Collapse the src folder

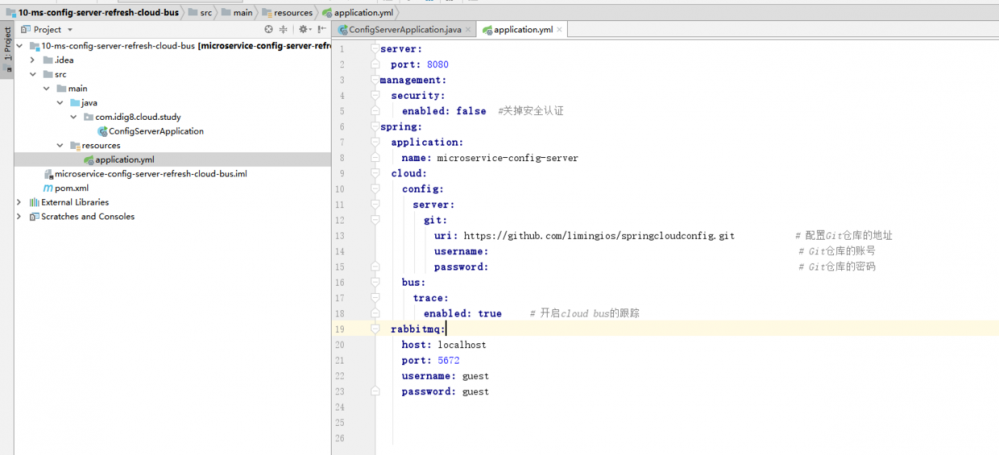click(x=33, y=74)
